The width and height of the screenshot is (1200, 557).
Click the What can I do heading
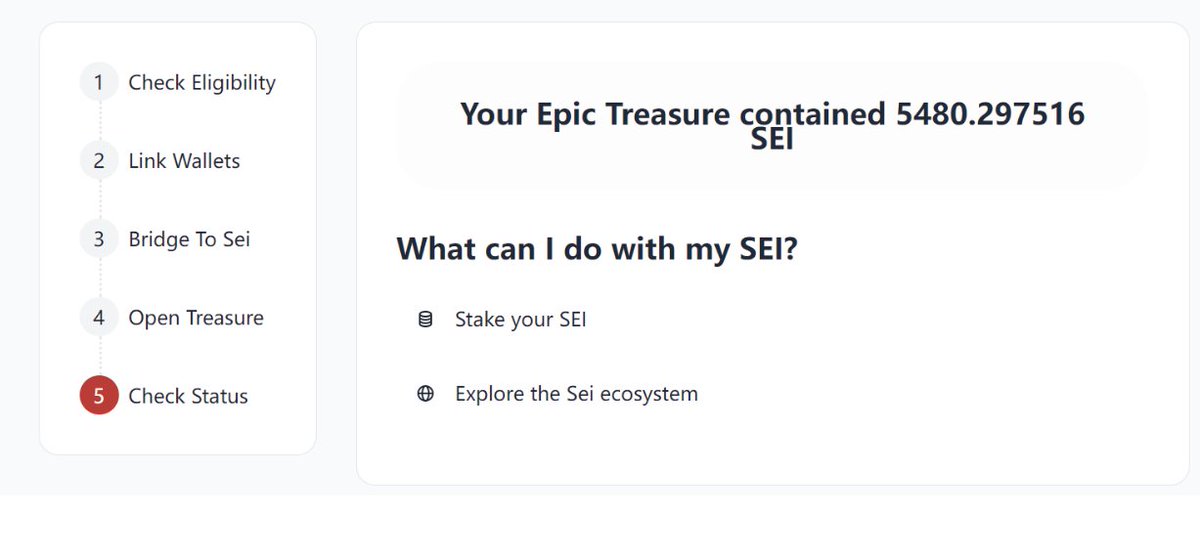(597, 248)
